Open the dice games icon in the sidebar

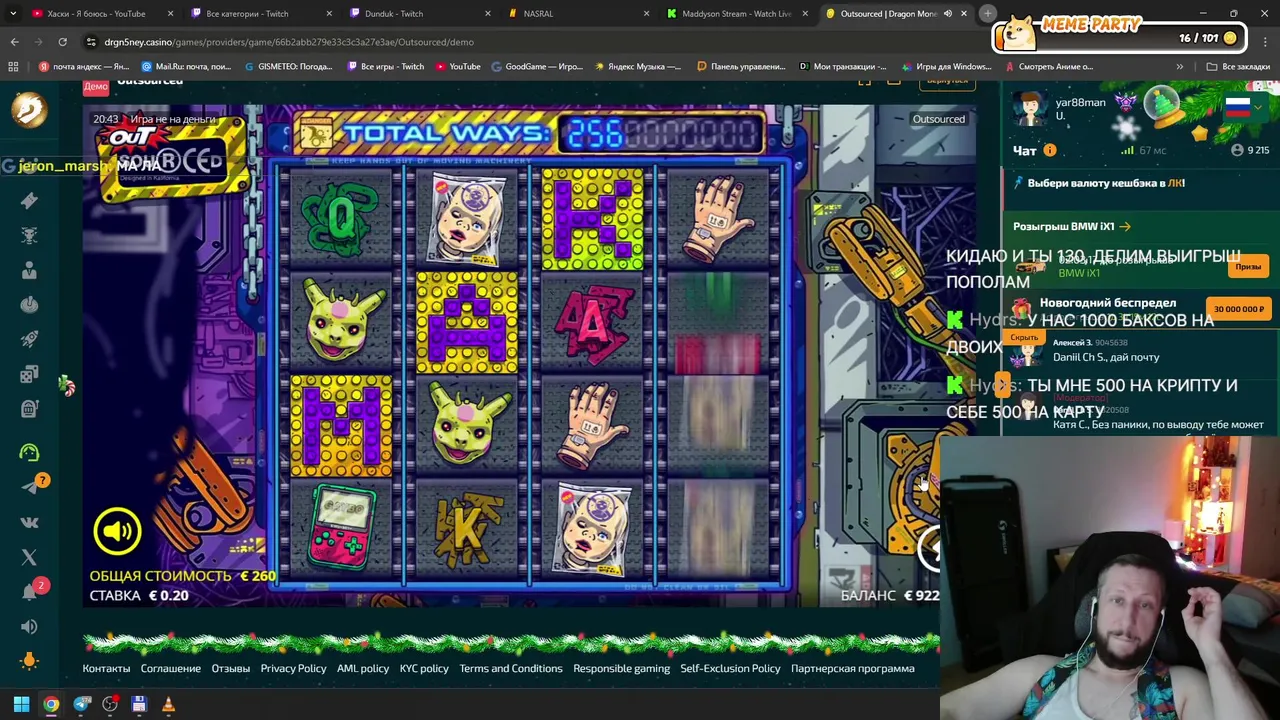coord(29,374)
